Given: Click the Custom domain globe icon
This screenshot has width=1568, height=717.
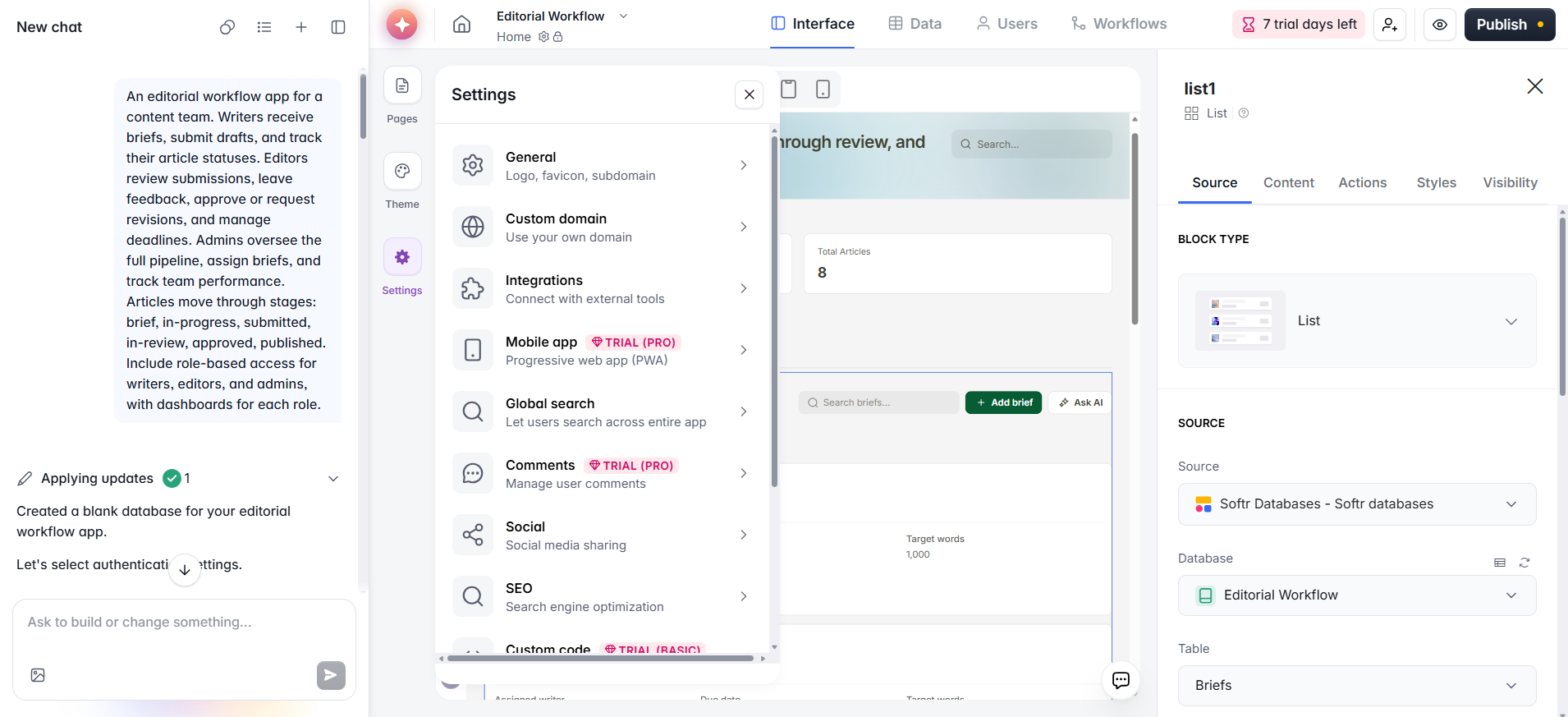Looking at the screenshot, I should point(473,227).
